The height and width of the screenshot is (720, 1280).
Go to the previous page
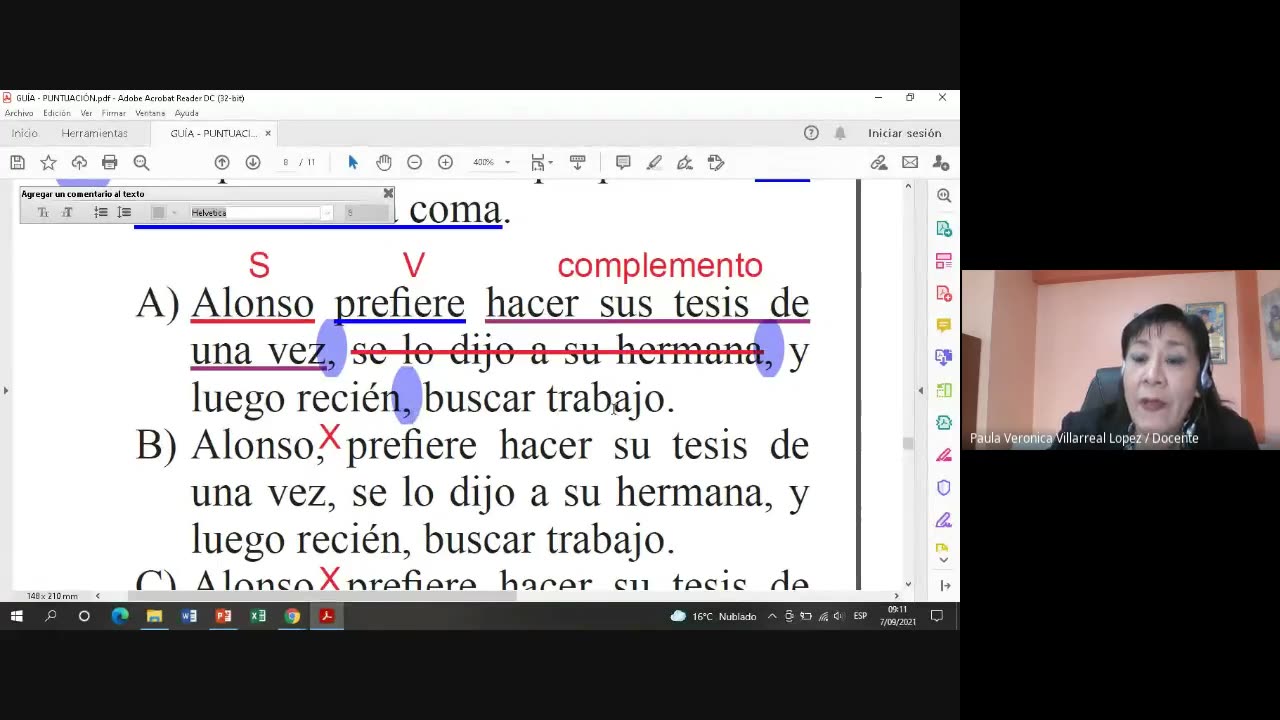coord(222,162)
